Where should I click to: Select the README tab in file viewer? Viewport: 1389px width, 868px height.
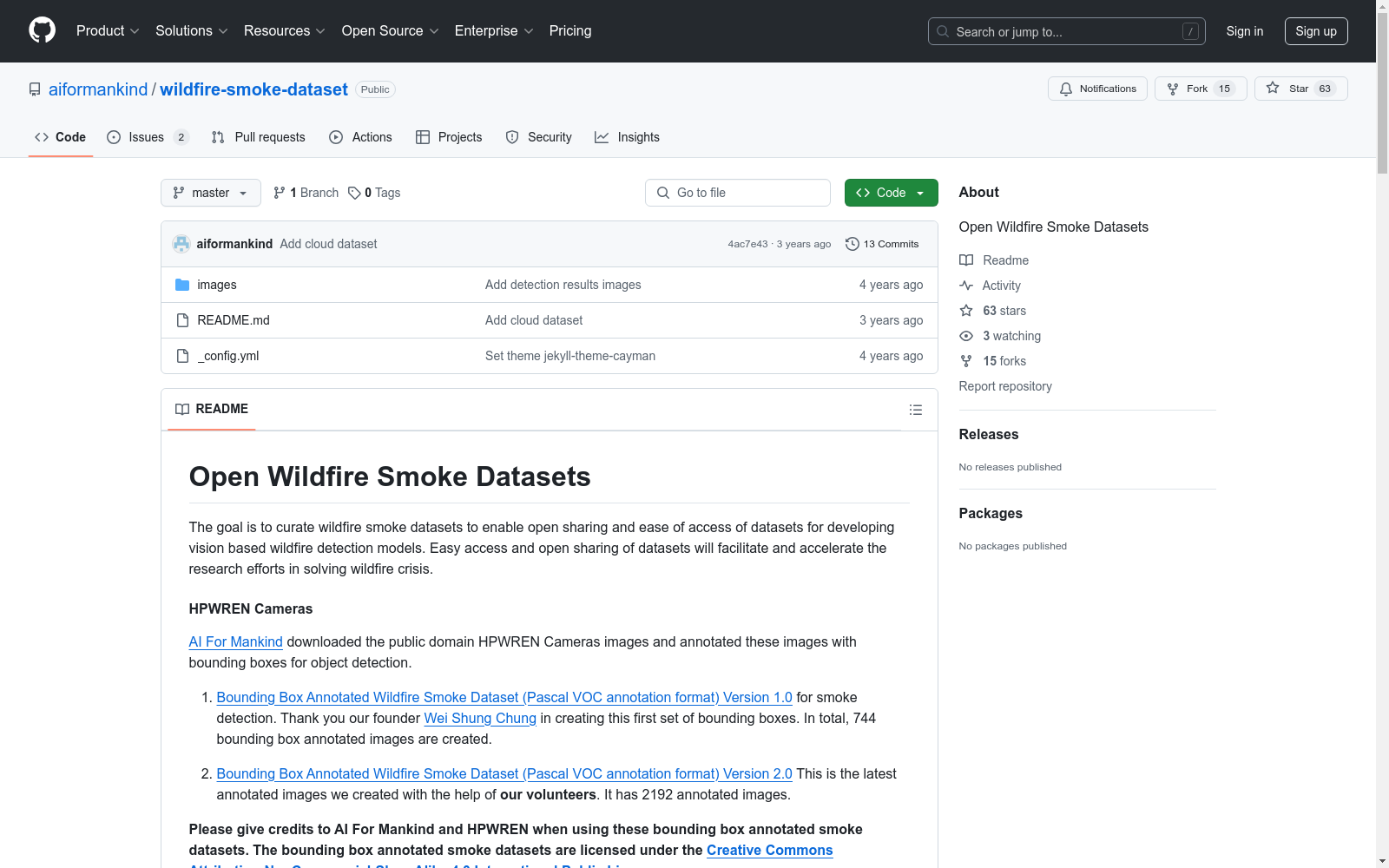click(212, 409)
